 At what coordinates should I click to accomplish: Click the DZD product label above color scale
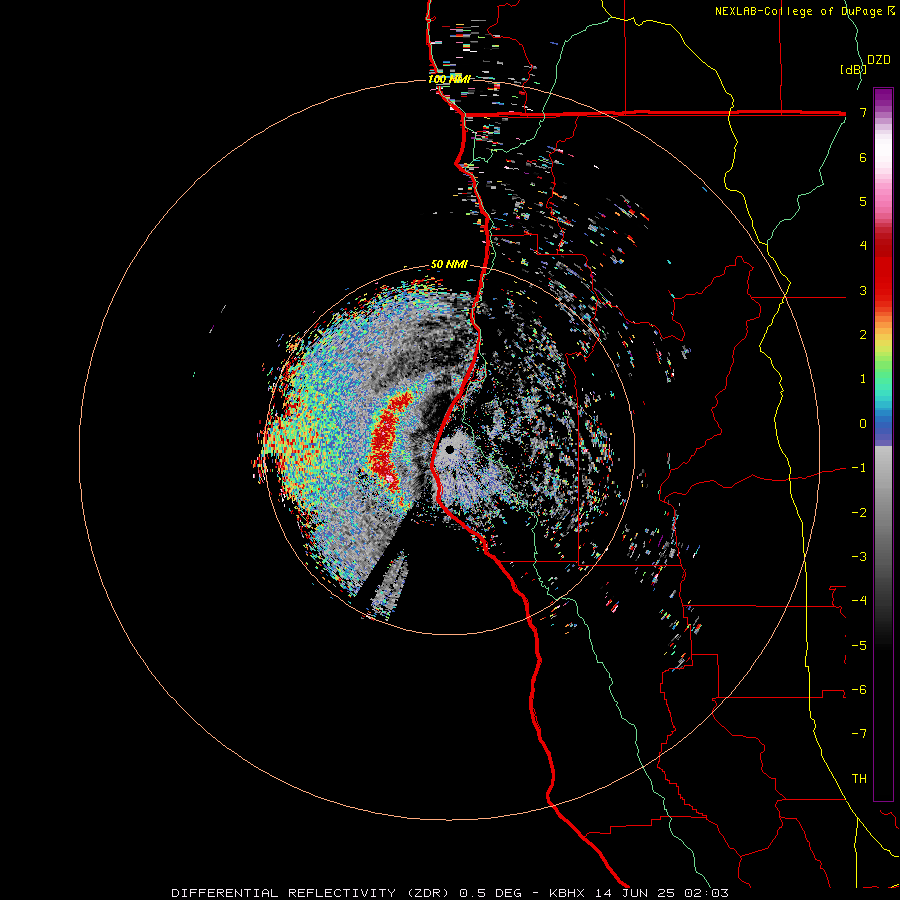pyautogui.click(x=879, y=60)
